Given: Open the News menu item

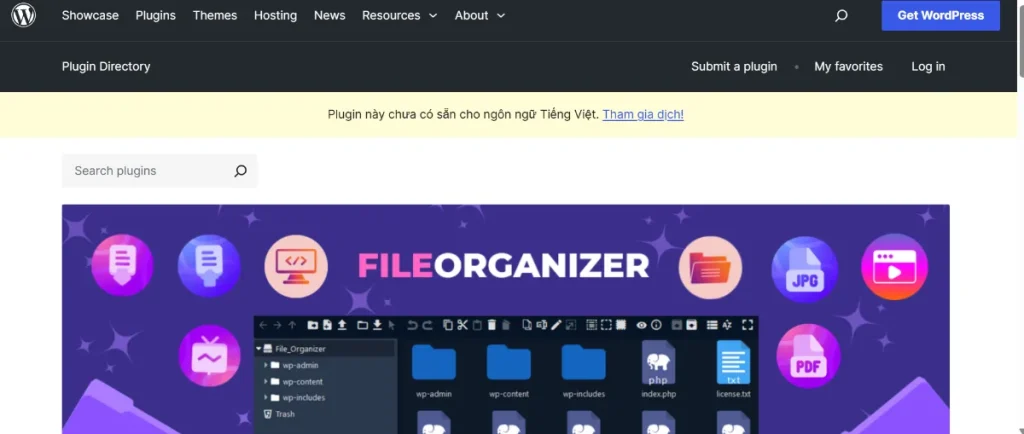Looking at the screenshot, I should click(330, 15).
